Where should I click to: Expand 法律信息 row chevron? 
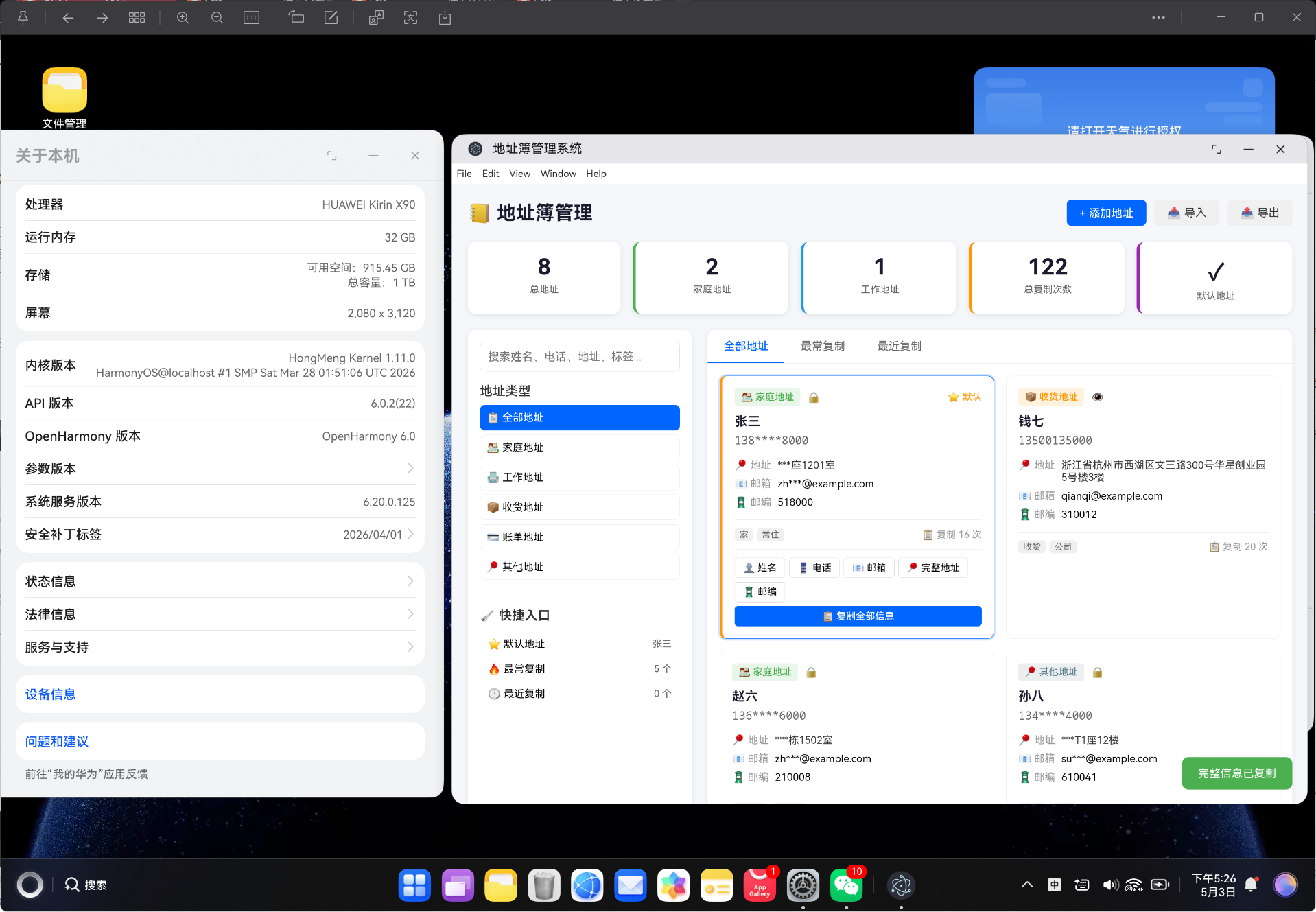click(410, 614)
